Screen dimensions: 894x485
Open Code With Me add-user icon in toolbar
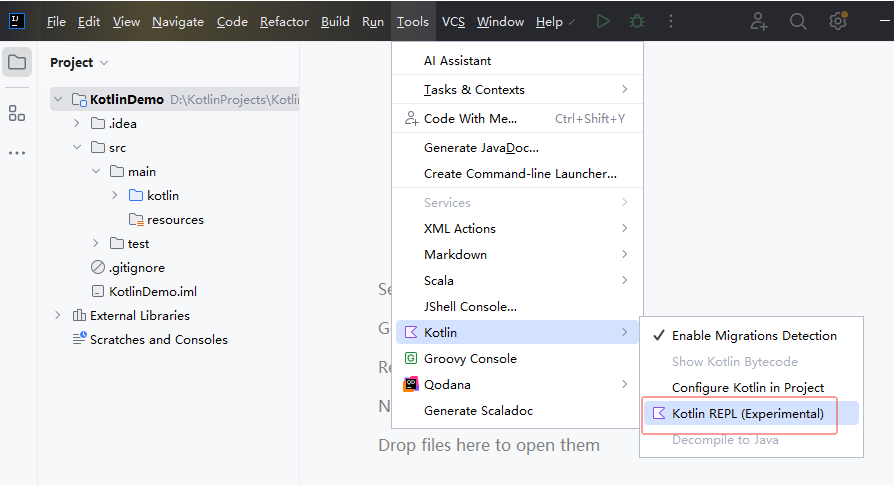click(x=759, y=22)
